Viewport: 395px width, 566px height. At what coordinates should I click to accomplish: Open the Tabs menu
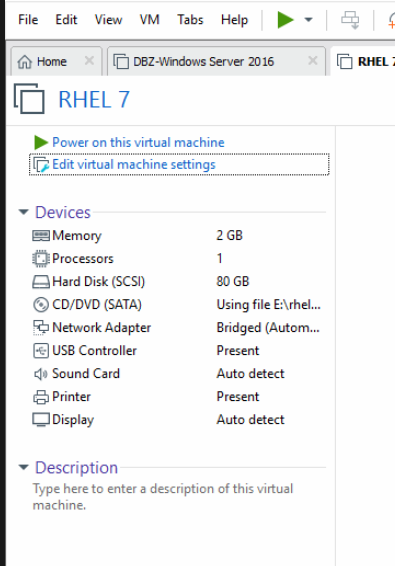[190, 19]
